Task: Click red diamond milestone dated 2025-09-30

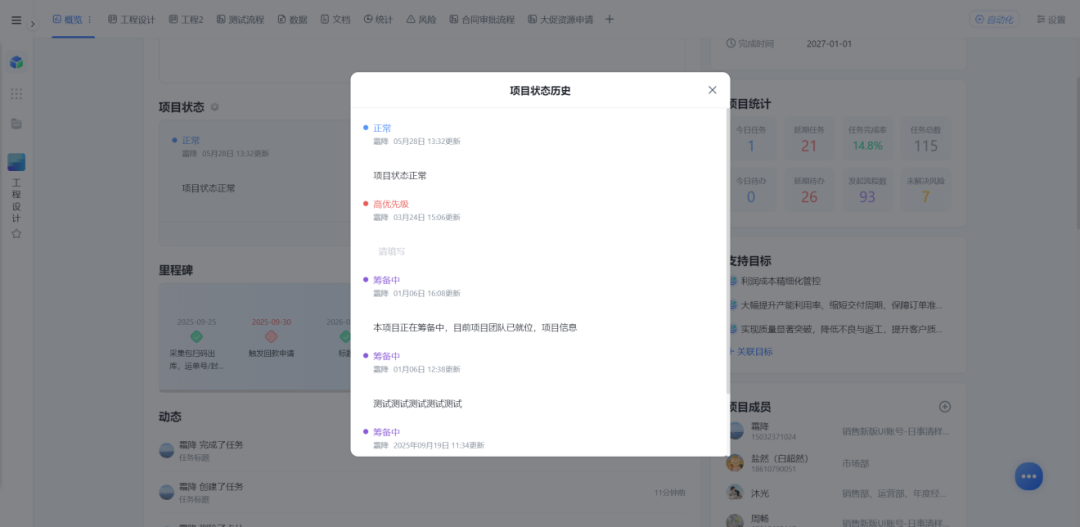Action: coord(271,337)
